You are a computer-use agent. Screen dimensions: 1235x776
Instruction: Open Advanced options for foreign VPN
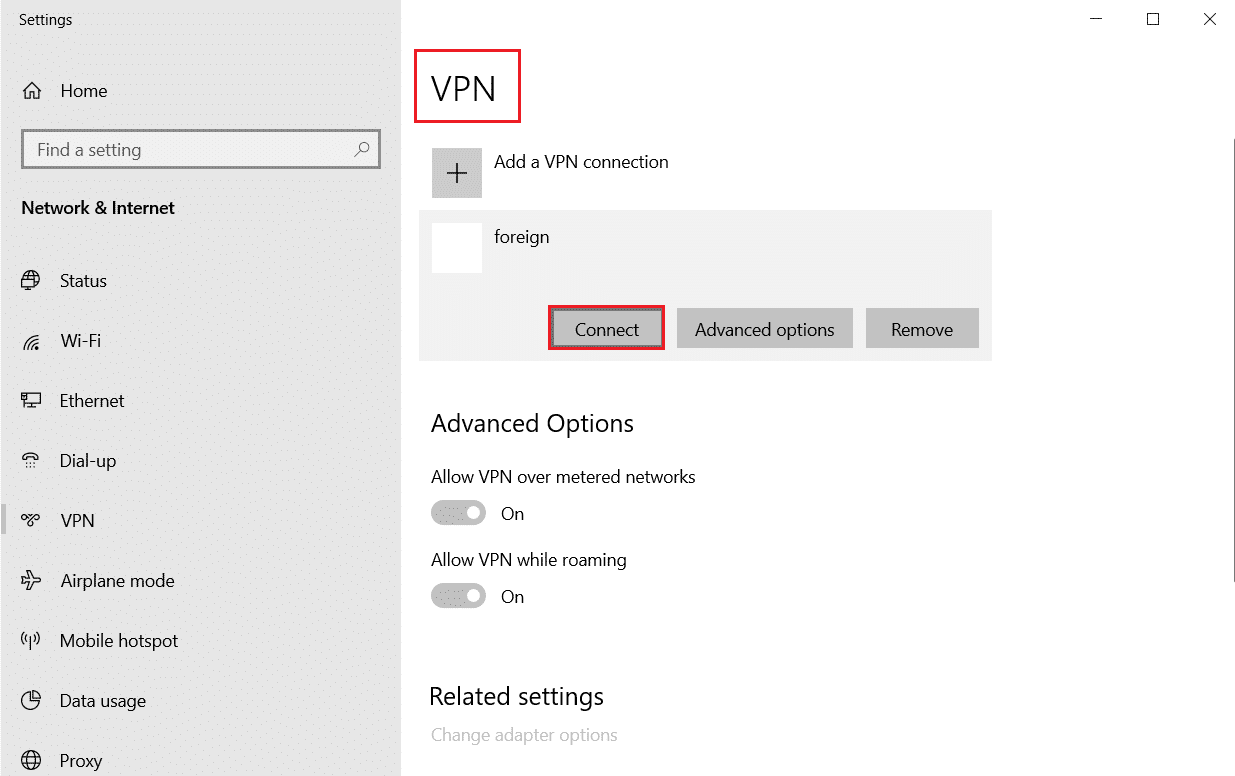tap(764, 328)
